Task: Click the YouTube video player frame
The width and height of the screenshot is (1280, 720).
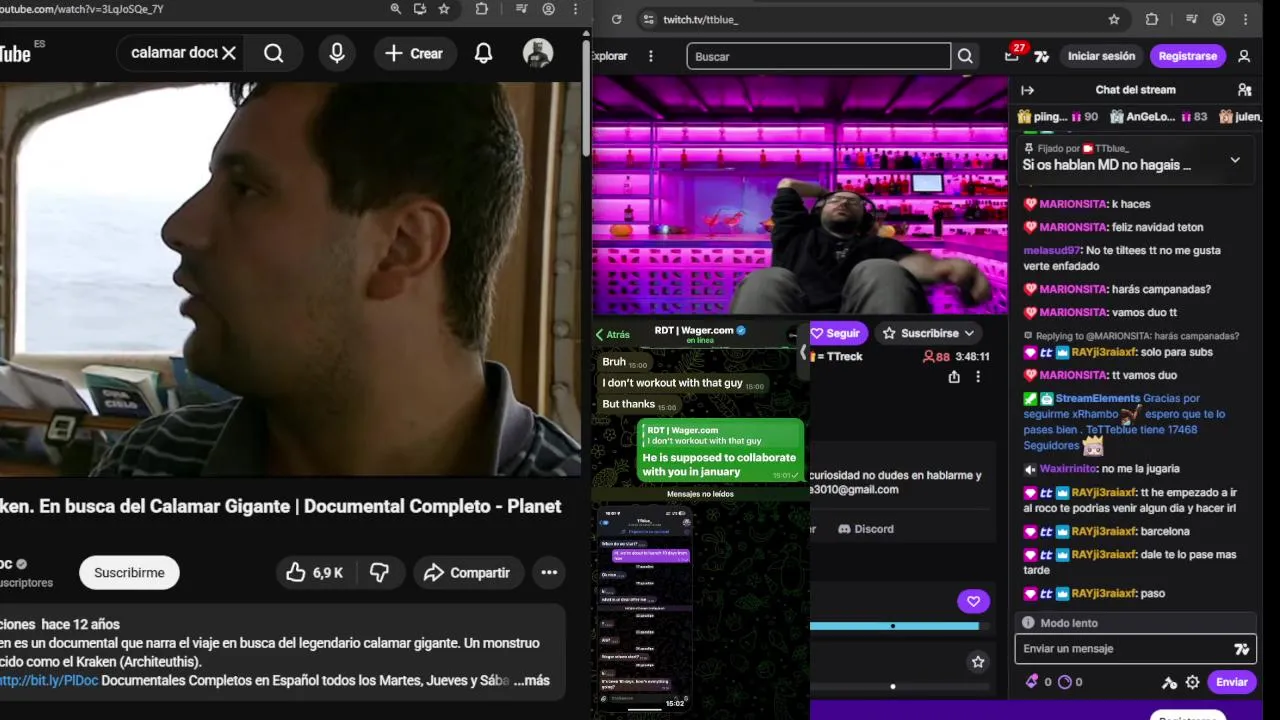Action: 290,278
